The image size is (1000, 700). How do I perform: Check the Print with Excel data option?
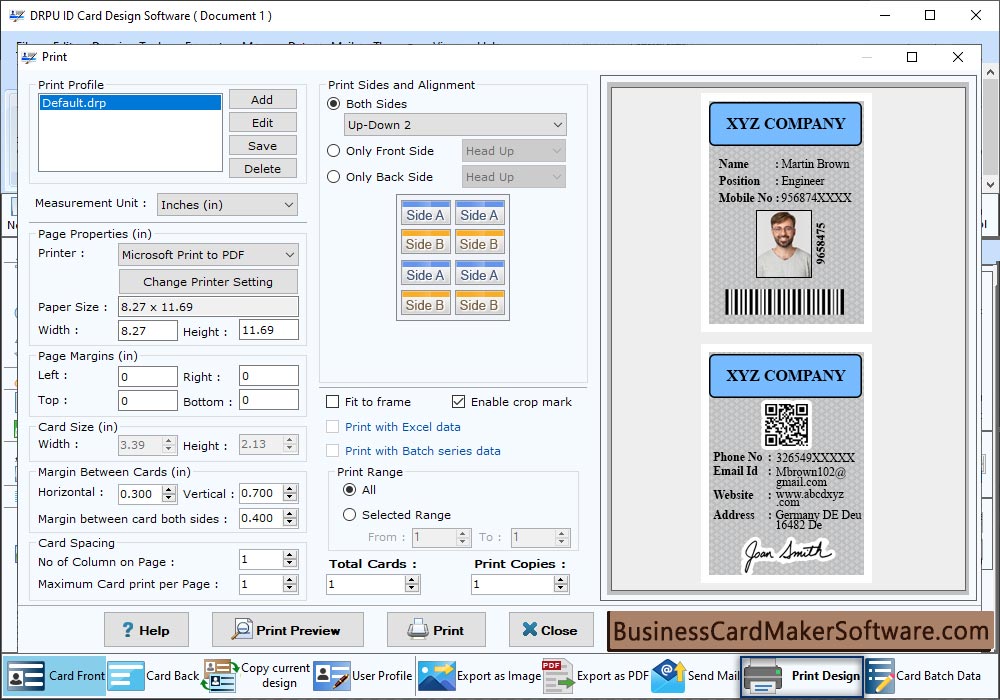click(332, 427)
